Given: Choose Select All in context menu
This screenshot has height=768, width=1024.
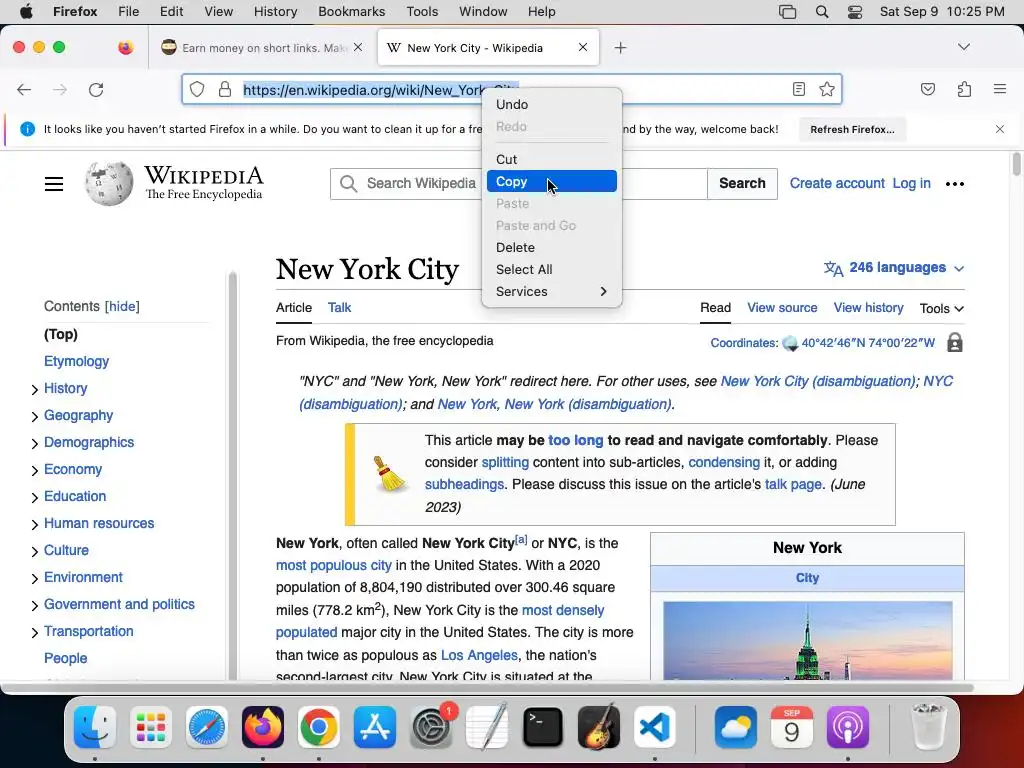Looking at the screenshot, I should (x=552, y=269).
